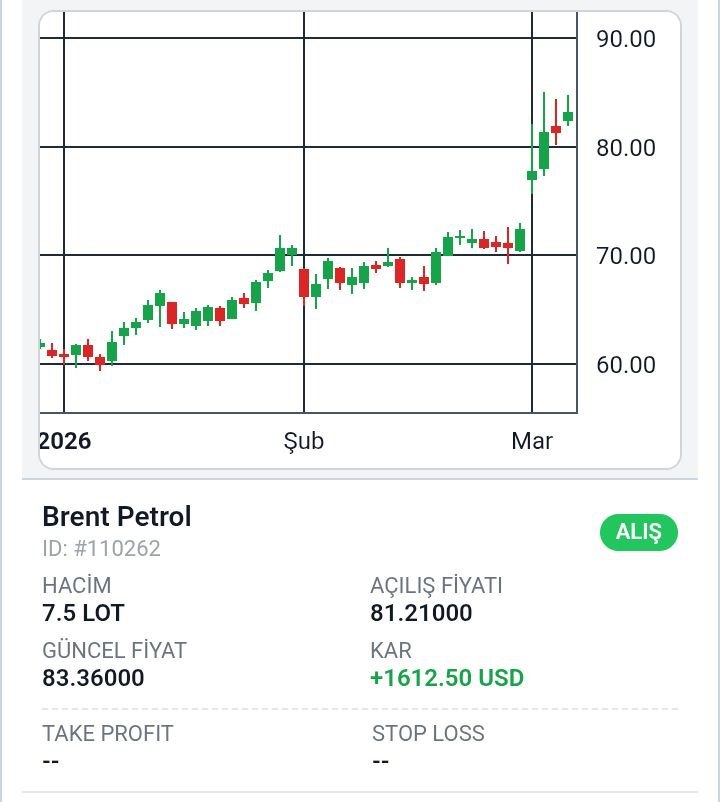Tap the opening price 81.21000
Image resolution: width=720 pixels, height=802 pixels.
(421, 613)
